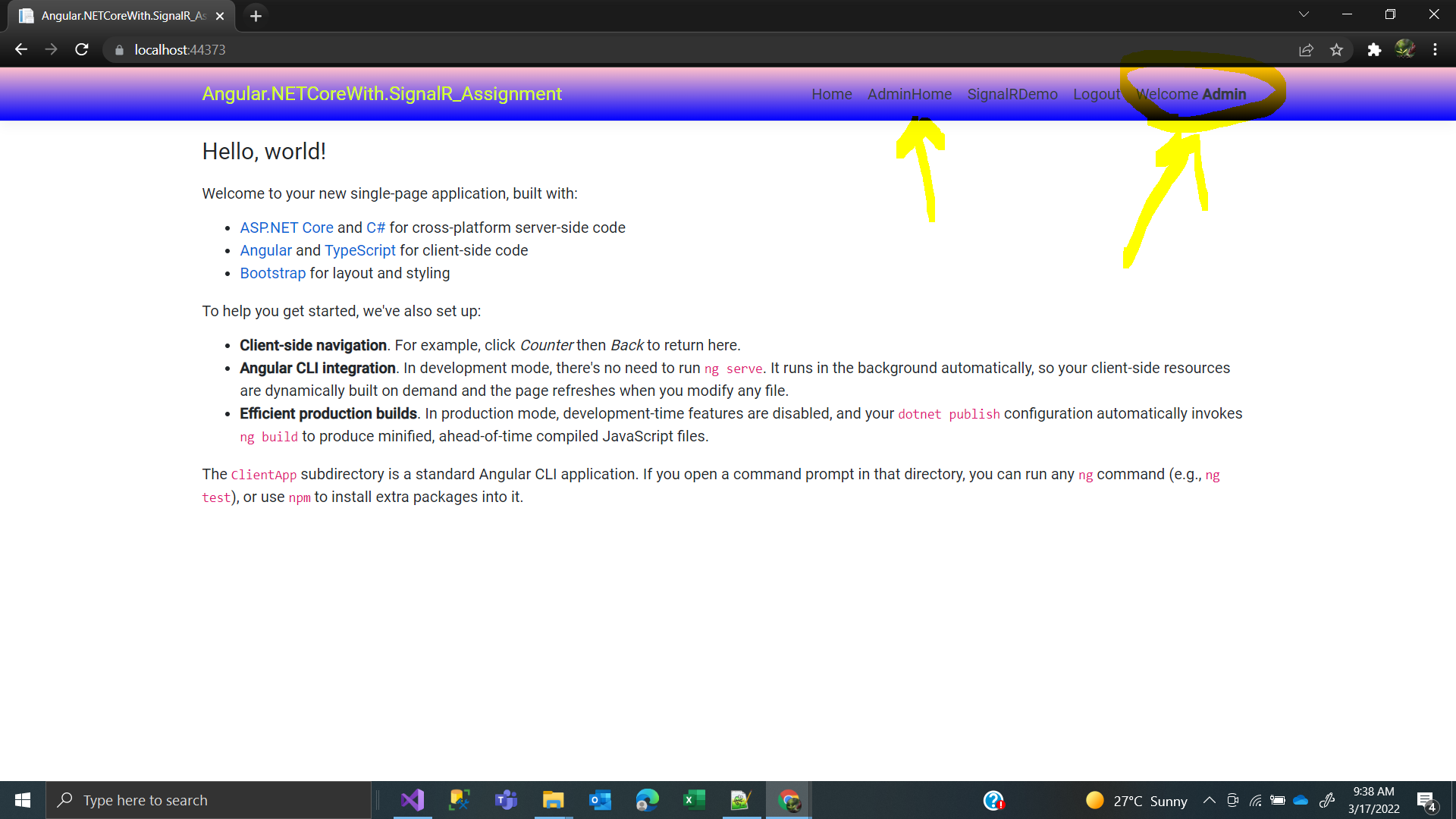Go to AdminHome in the navbar

(x=909, y=94)
